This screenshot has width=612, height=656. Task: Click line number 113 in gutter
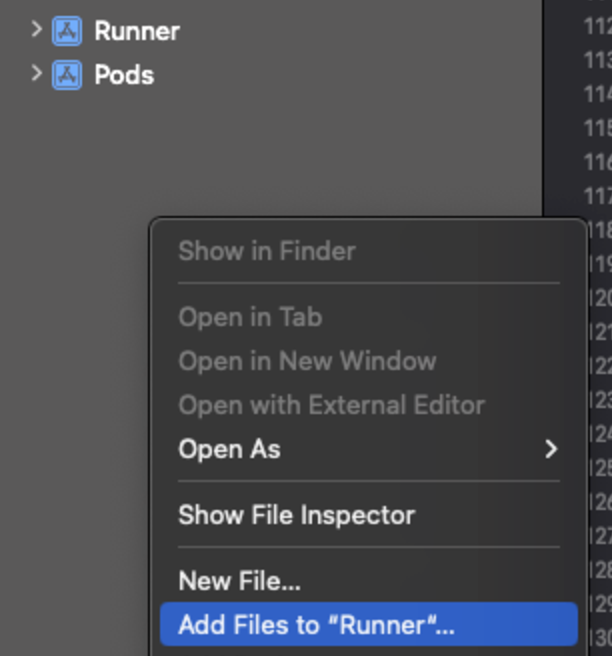[598, 61]
